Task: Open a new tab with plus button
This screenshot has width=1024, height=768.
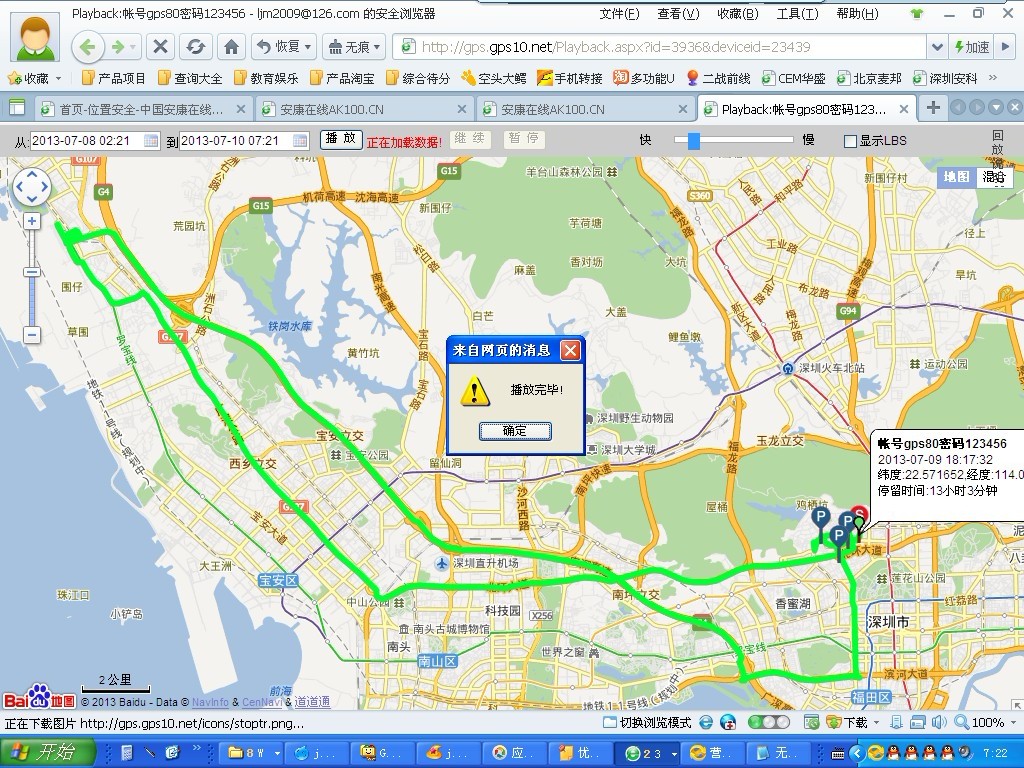Action: pyautogui.click(x=933, y=108)
